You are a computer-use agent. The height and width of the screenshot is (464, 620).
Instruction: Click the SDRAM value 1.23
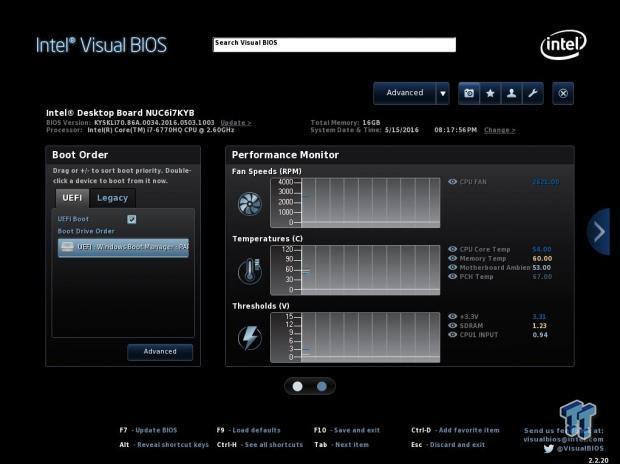pos(539,326)
